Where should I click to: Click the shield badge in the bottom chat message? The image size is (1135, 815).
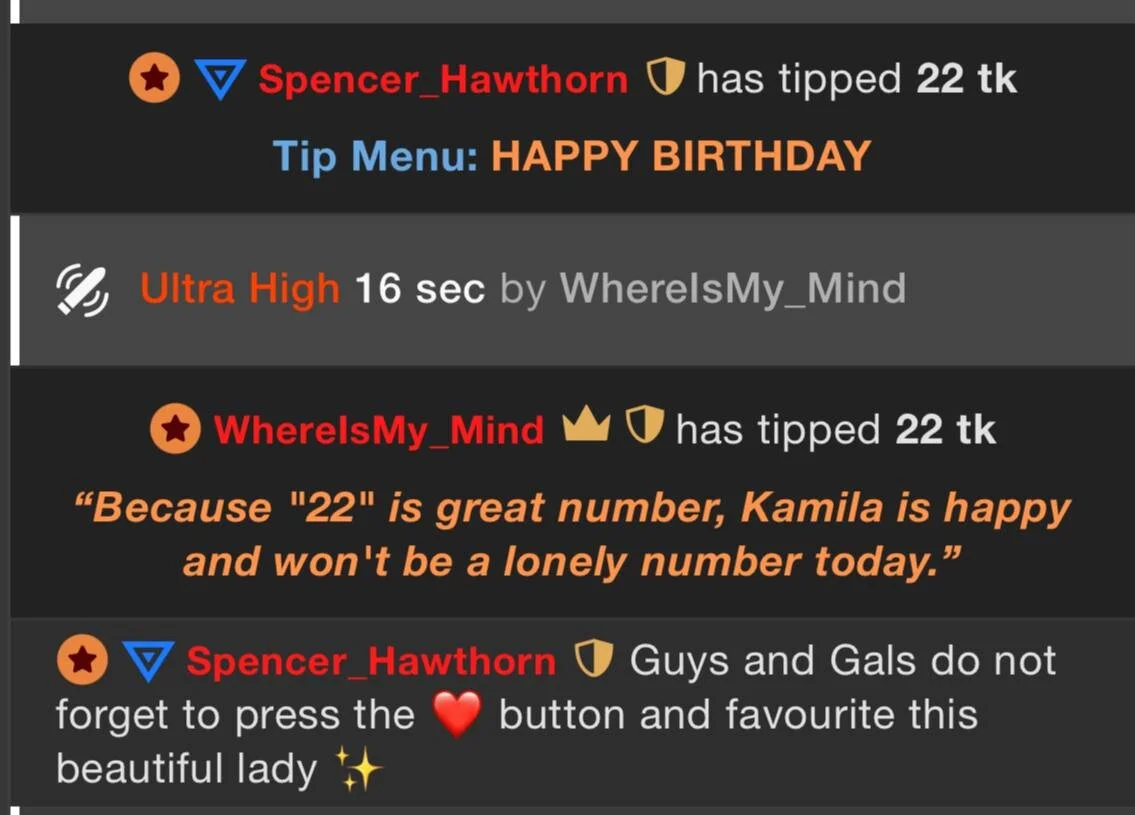[x=594, y=658]
